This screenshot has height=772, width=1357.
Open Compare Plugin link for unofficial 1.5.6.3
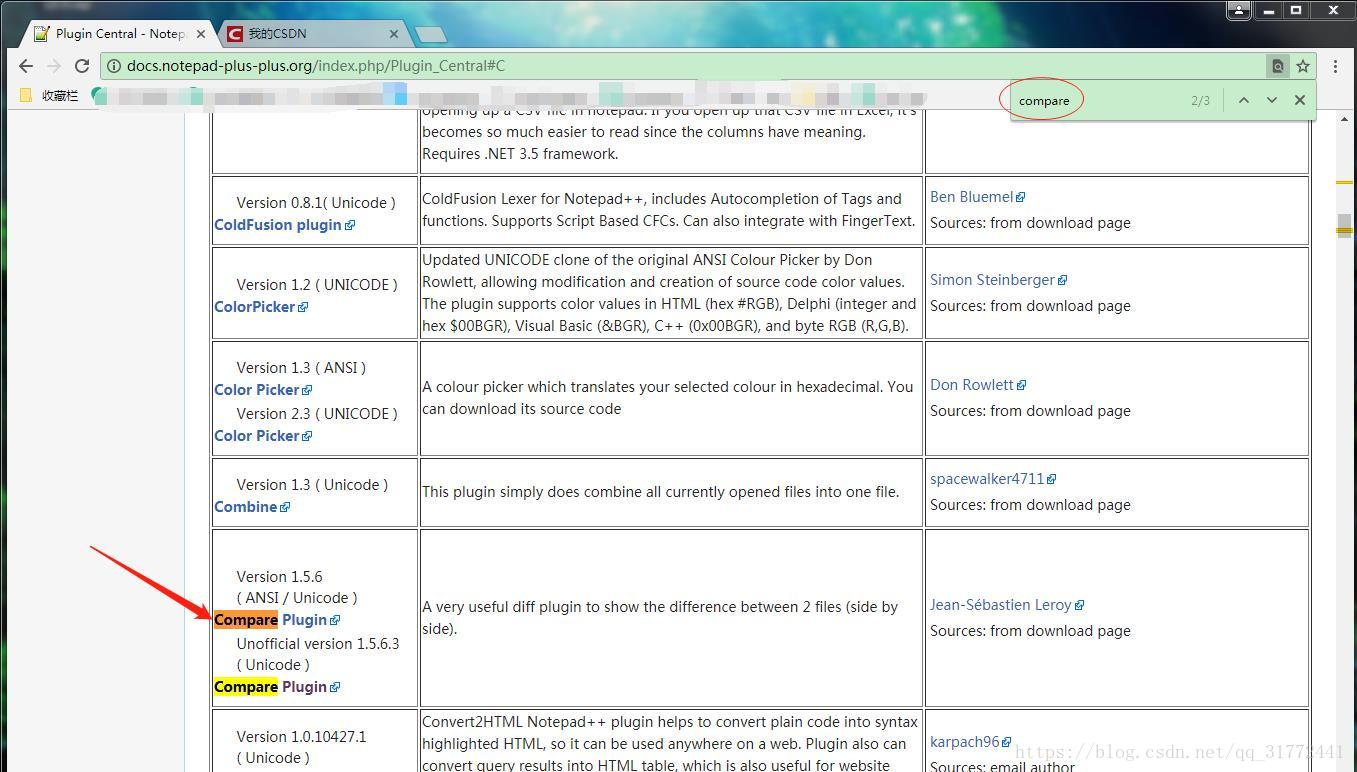coord(277,687)
